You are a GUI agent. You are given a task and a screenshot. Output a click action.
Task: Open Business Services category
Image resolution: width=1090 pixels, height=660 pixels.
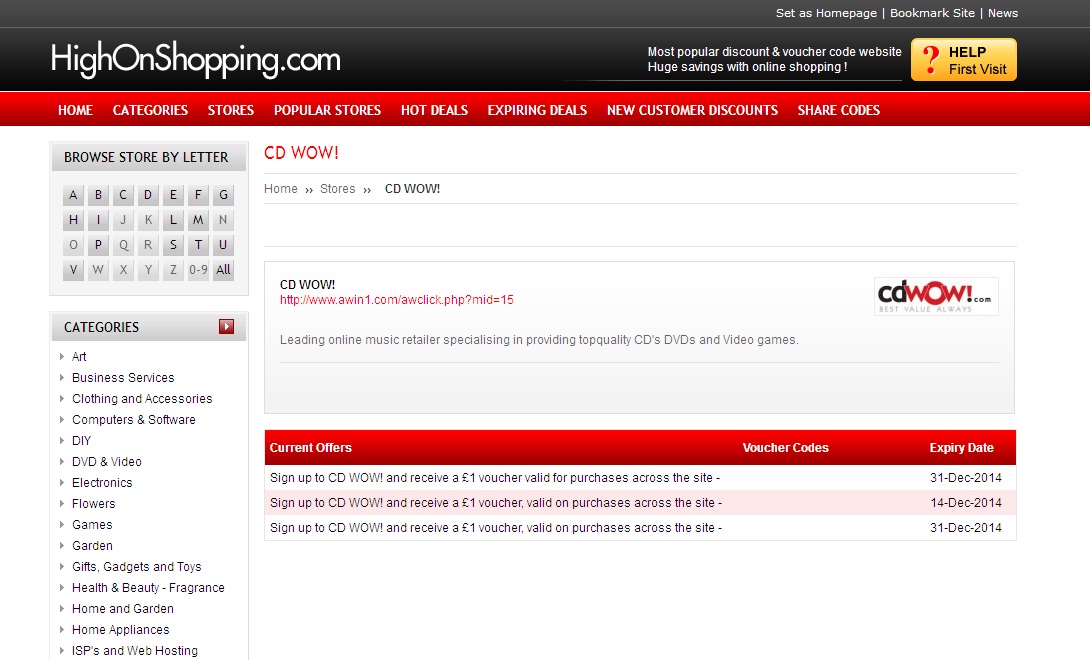[x=123, y=378]
